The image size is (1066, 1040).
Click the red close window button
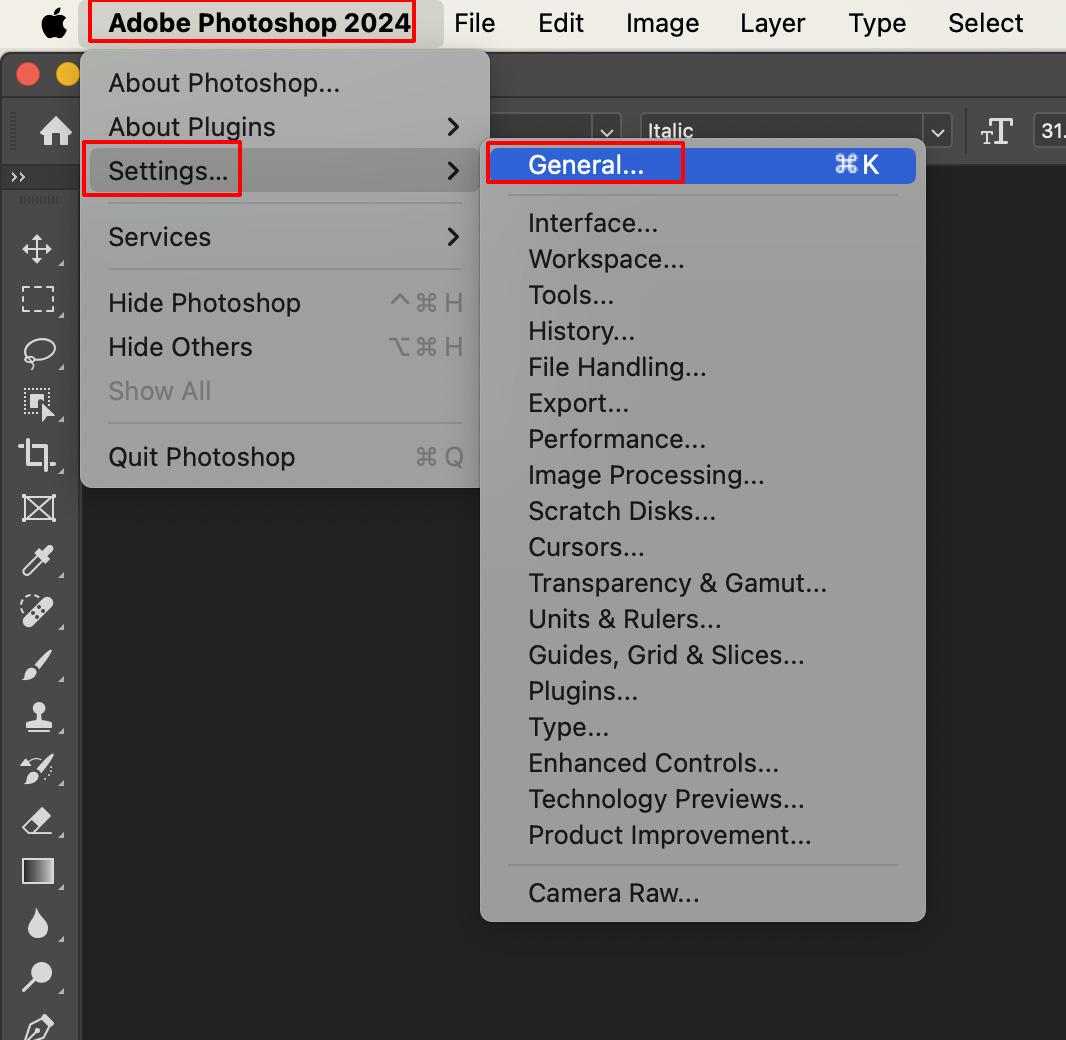click(x=28, y=74)
